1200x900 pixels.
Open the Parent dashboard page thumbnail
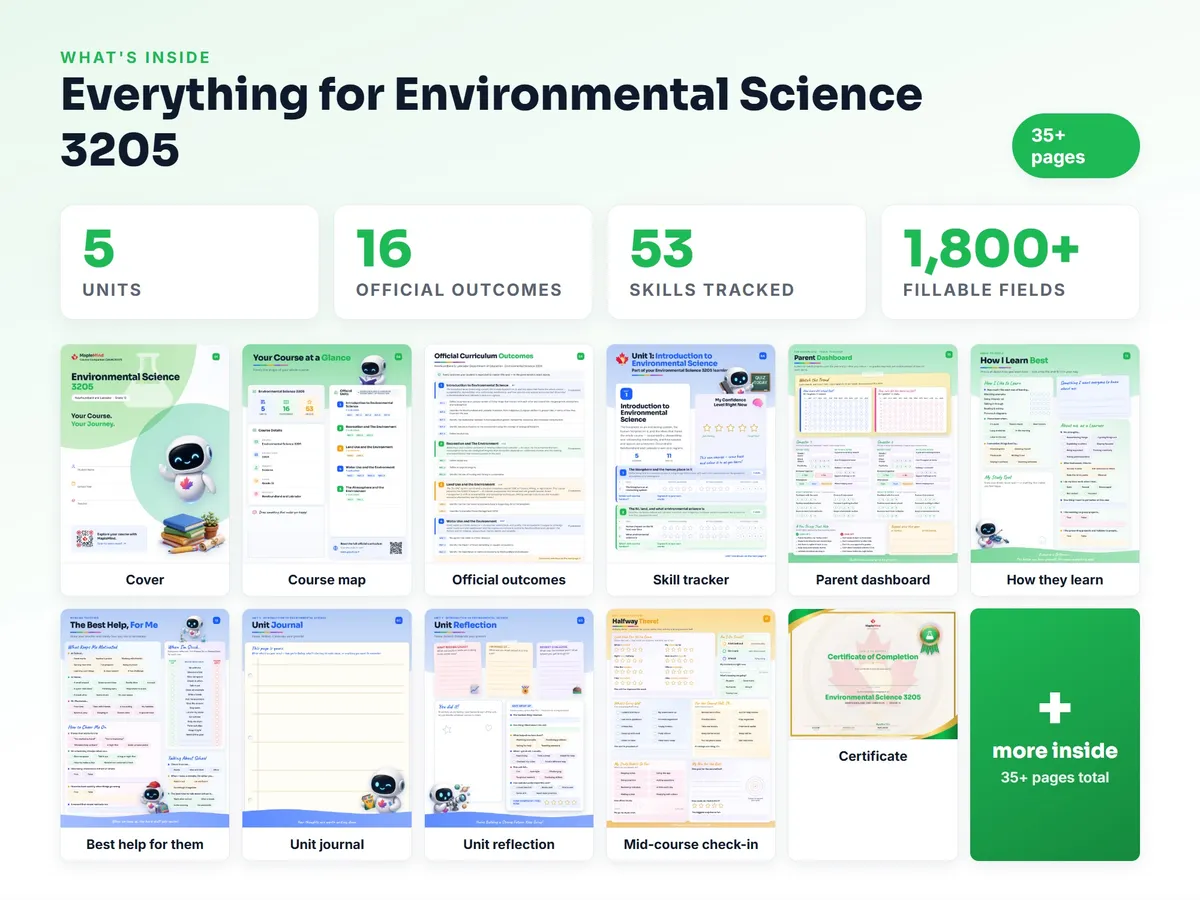click(873, 455)
